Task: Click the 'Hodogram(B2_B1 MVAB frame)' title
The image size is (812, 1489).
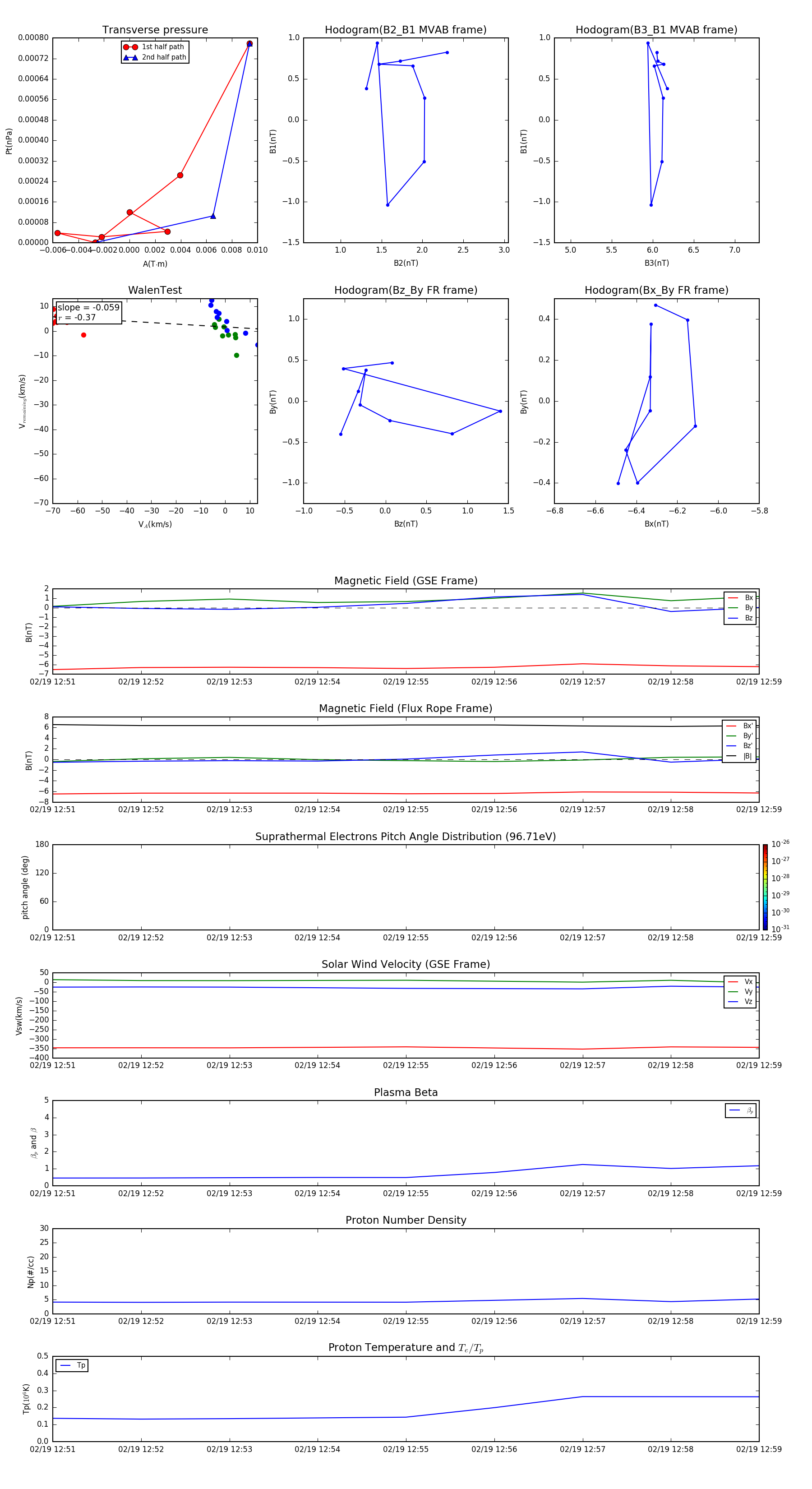Action: [406, 30]
